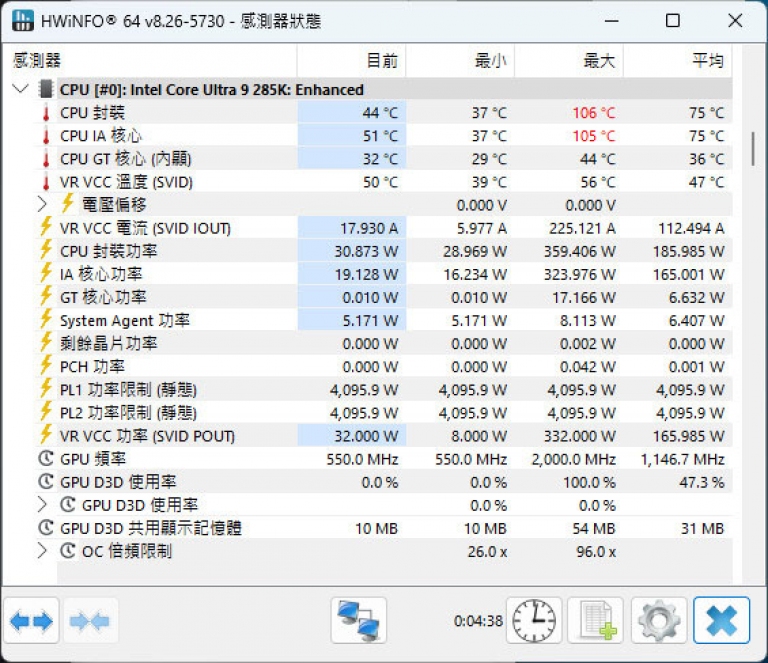Click the 47.3 % average value
The width and height of the screenshot is (768, 663).
pos(701,482)
